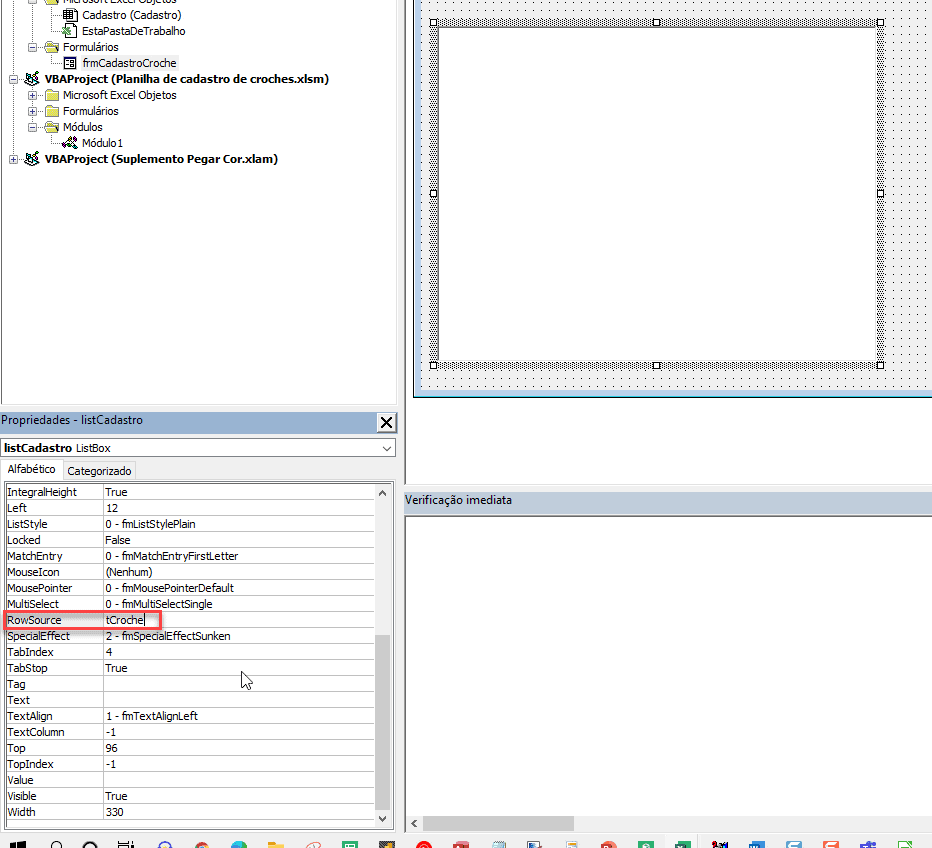Viewport: 932px width, 848px height.
Task: Click the open Módulos folder icon
Action: pos(51,127)
